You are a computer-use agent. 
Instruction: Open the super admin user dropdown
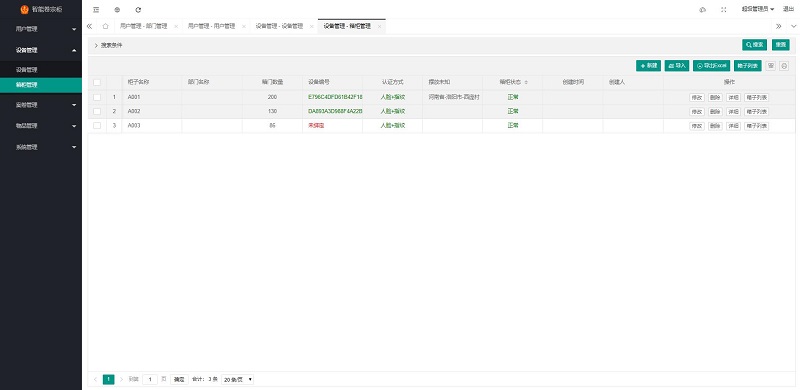(x=758, y=9)
